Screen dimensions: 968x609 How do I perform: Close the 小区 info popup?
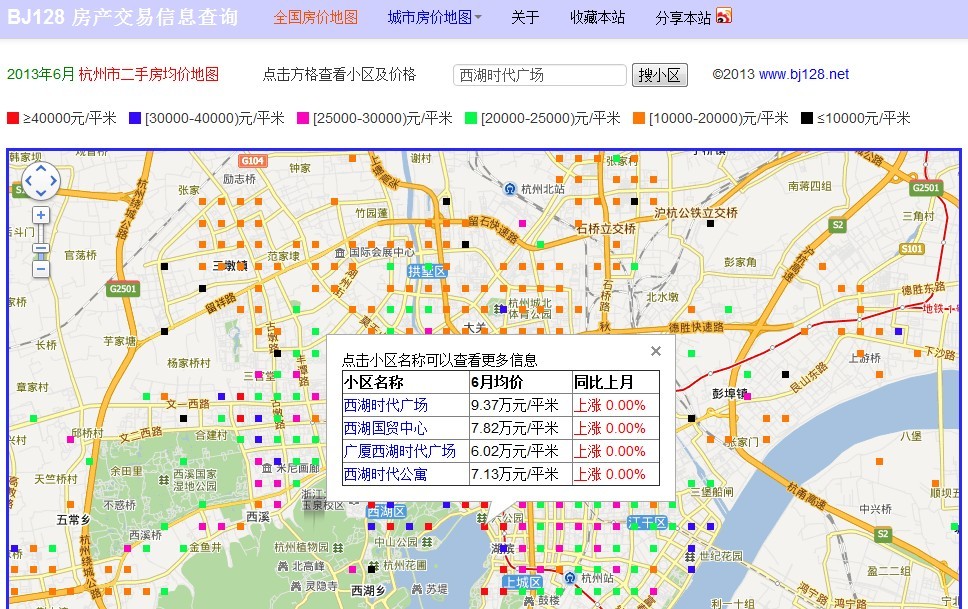point(656,351)
